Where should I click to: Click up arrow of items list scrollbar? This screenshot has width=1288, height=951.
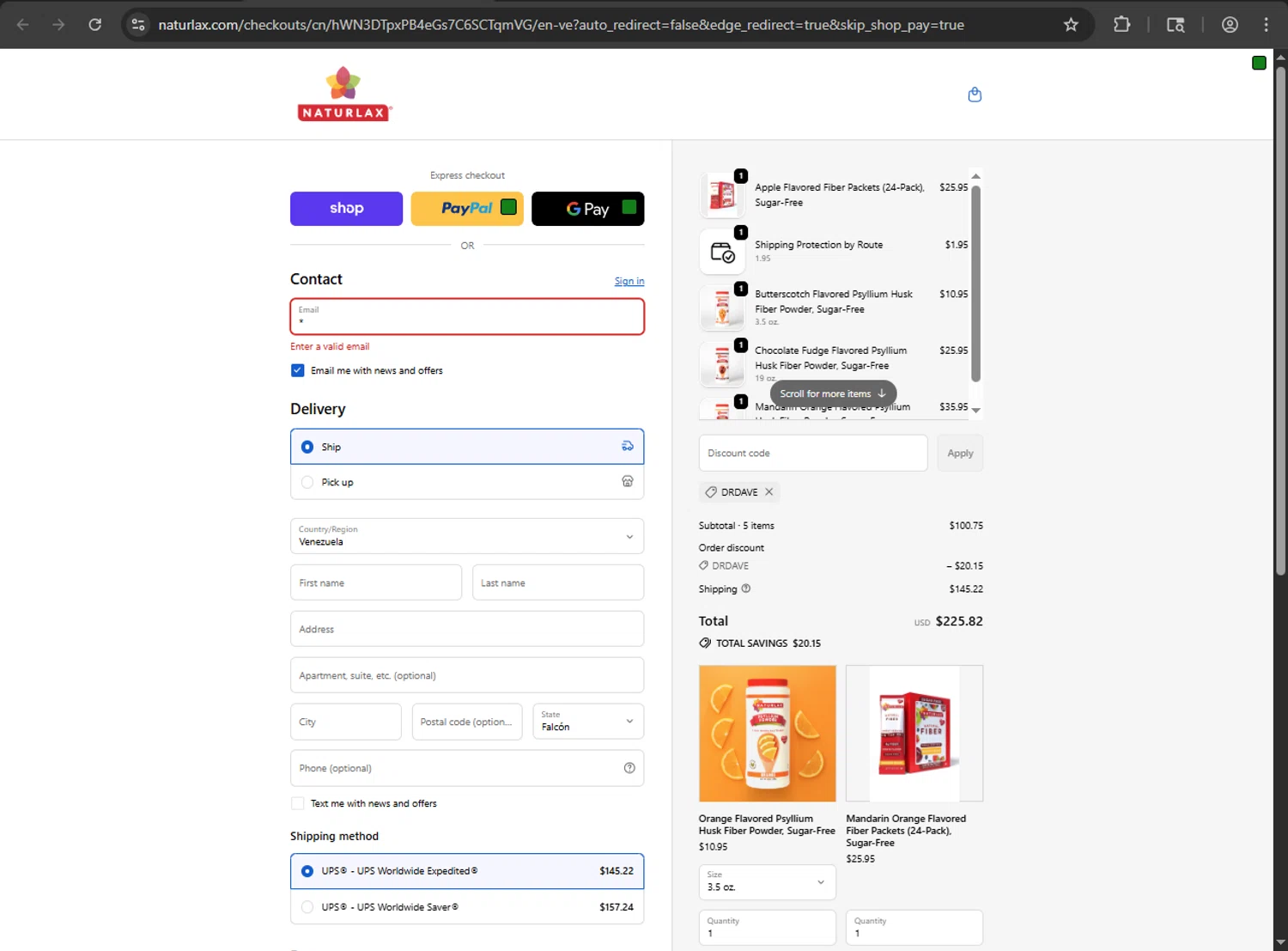[975, 176]
